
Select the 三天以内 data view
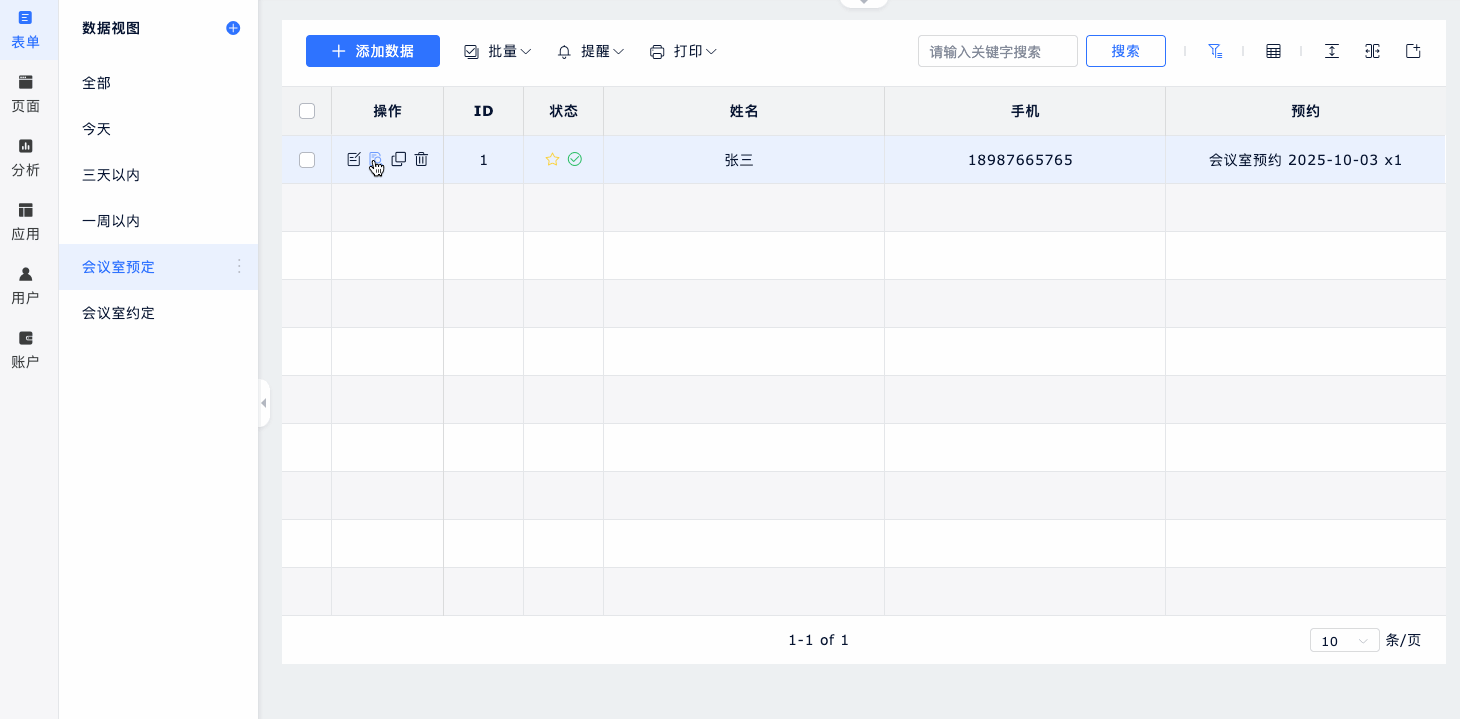pos(111,175)
